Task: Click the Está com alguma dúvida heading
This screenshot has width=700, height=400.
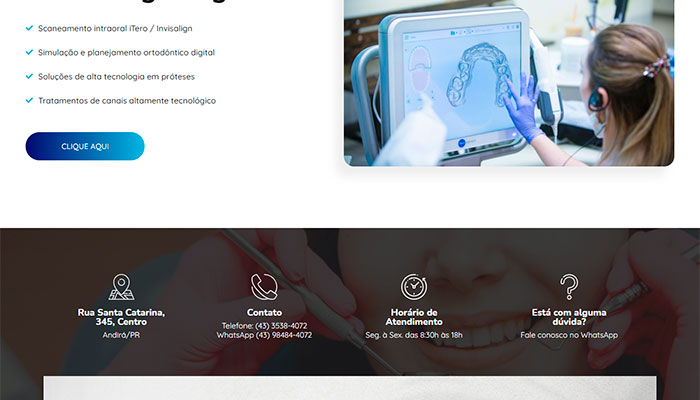Action: [569, 317]
